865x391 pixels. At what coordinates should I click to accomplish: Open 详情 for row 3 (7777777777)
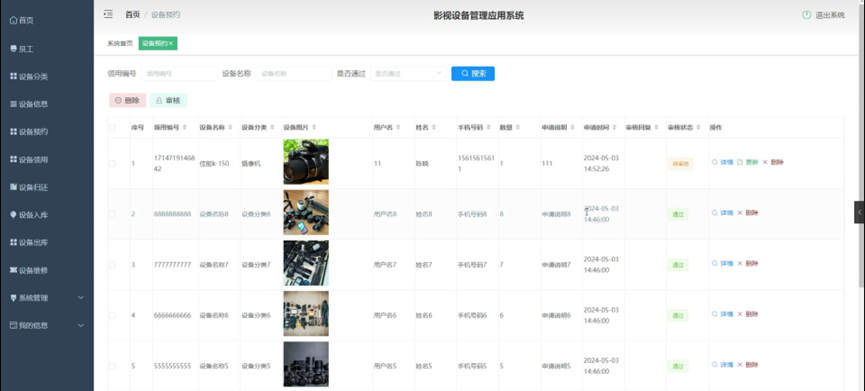pos(723,264)
